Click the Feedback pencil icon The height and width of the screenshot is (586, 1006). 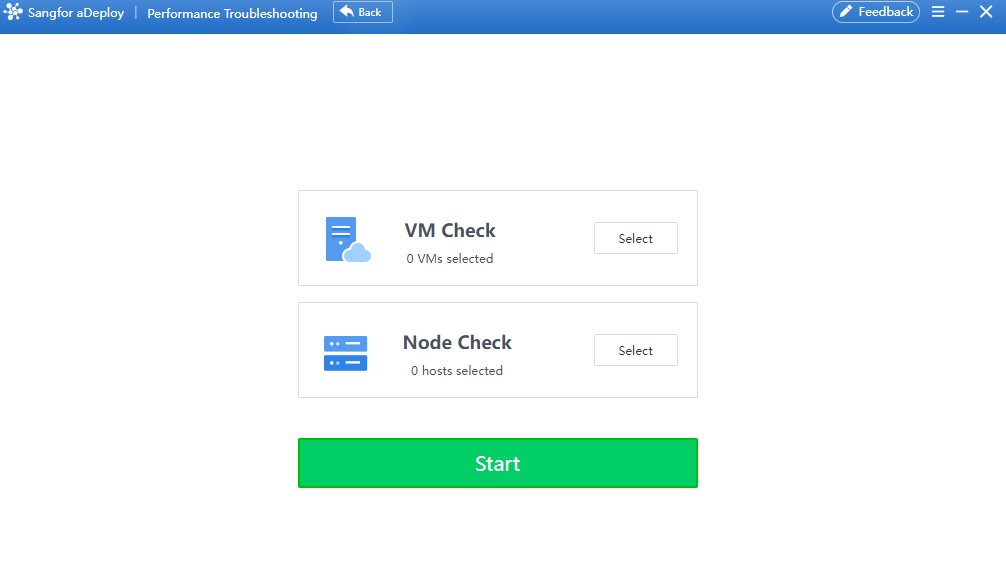[x=846, y=12]
